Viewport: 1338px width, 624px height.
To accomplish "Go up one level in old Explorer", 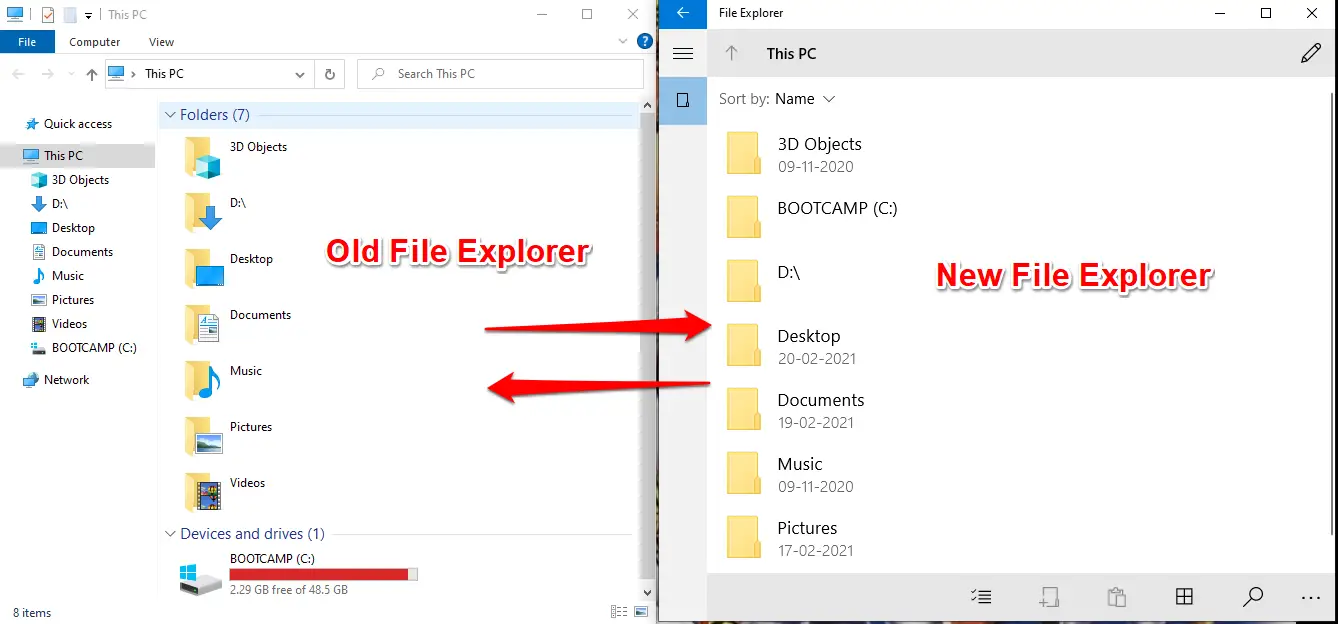I will [92, 74].
